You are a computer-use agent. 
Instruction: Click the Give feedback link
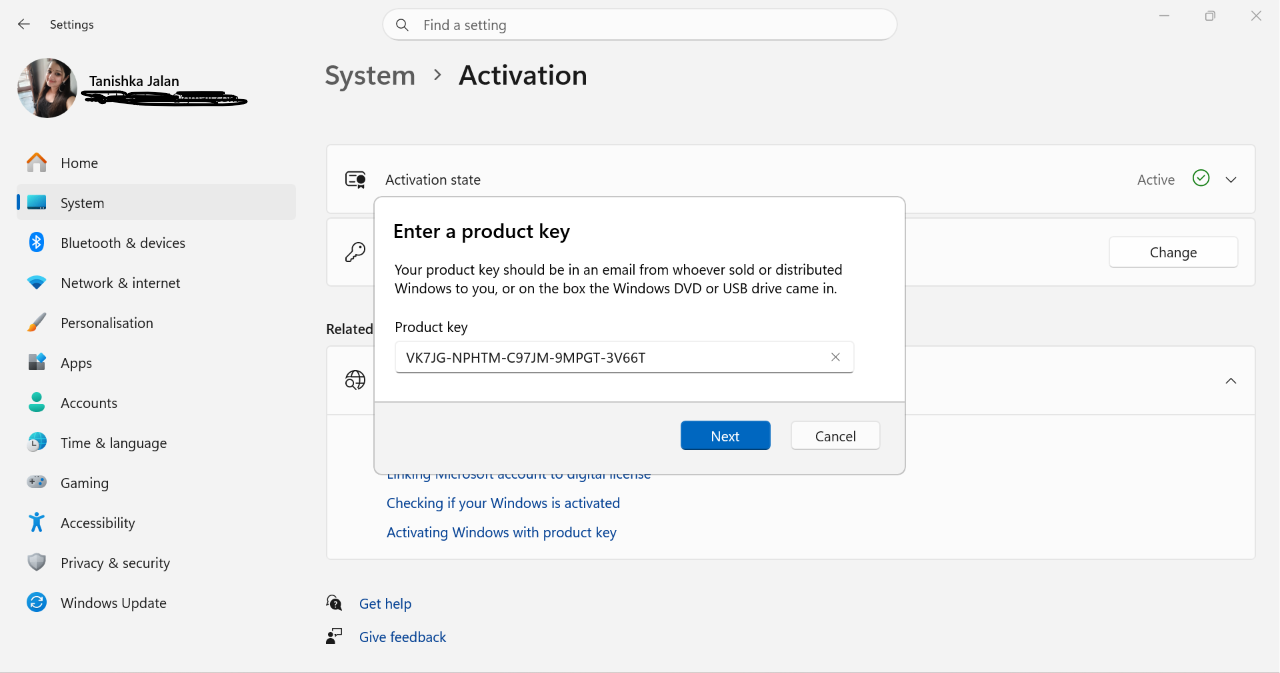(402, 637)
